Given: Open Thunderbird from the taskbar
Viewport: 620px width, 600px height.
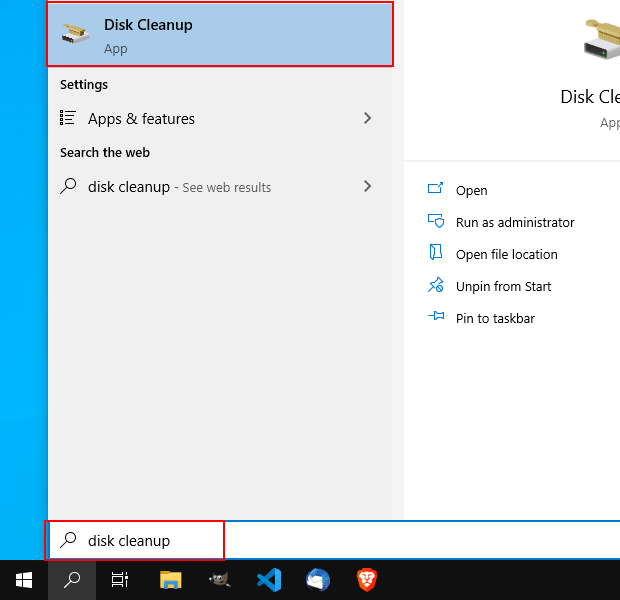Looking at the screenshot, I should click(318, 580).
